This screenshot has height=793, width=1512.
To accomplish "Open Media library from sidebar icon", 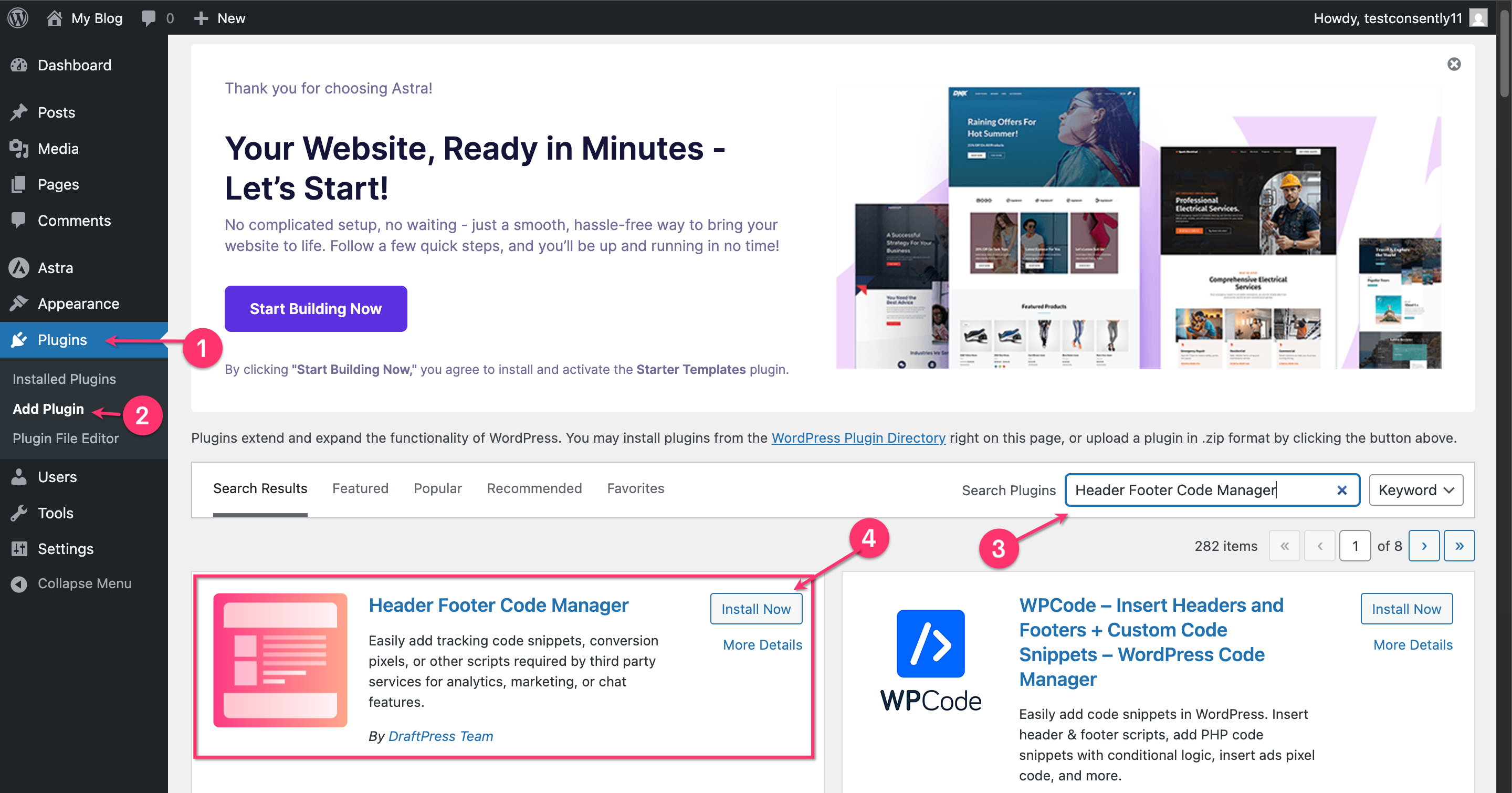I will click(x=19, y=149).
